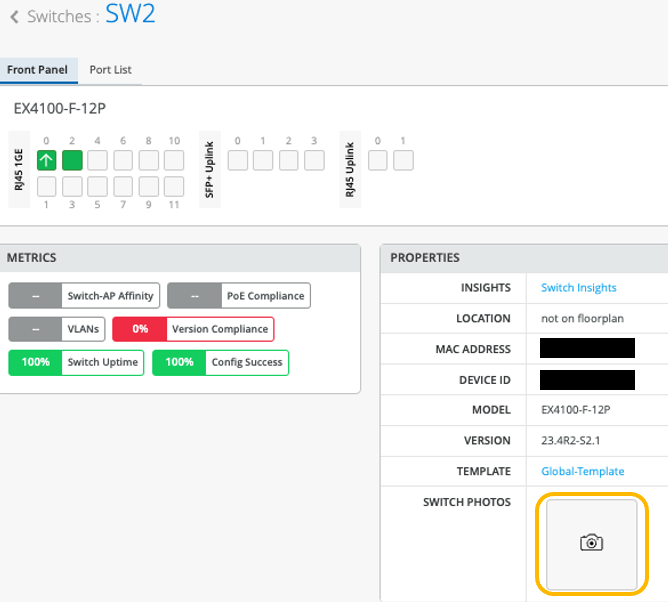The width and height of the screenshot is (668, 602).
Task: Select RJ45 1GE port 0 with up arrow
Action: click(x=47, y=160)
